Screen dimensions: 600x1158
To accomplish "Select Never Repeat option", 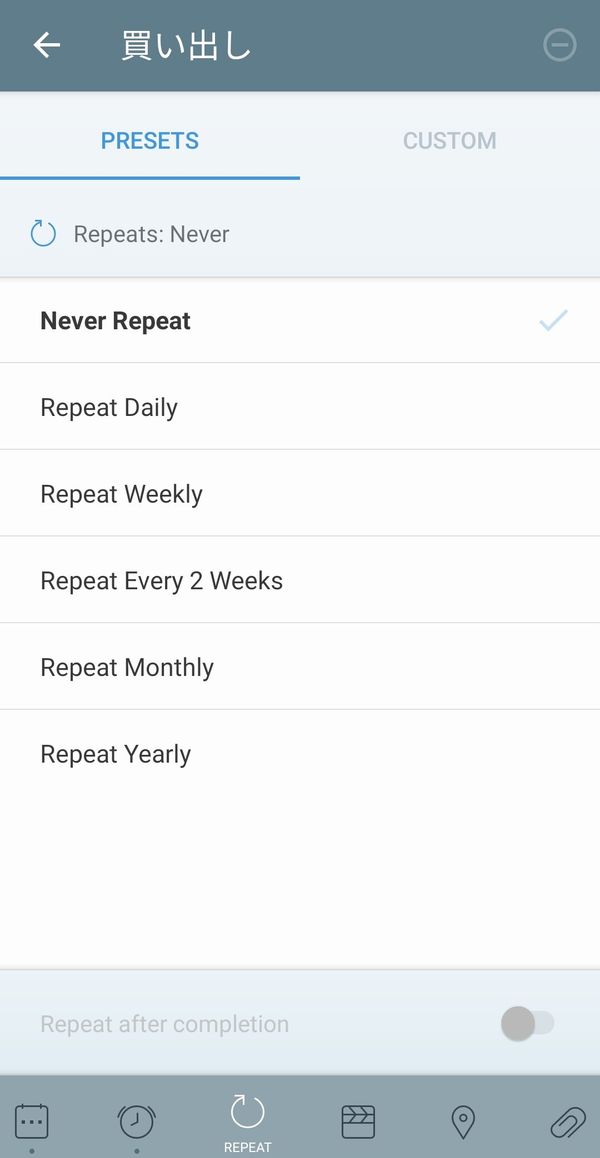I will click(x=300, y=321).
